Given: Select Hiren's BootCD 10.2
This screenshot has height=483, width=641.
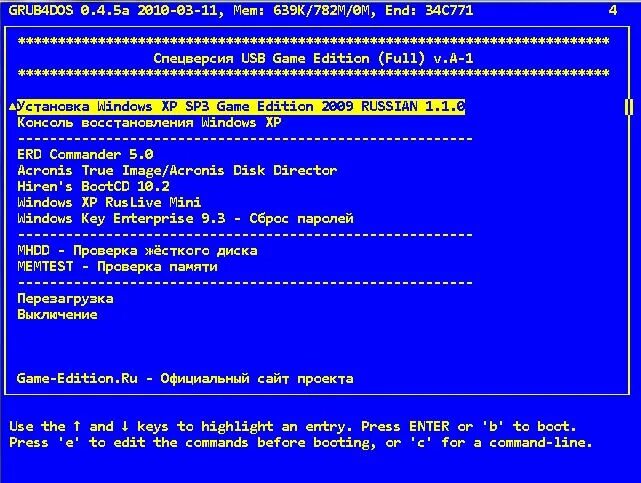Looking at the screenshot, I should click(x=93, y=186).
